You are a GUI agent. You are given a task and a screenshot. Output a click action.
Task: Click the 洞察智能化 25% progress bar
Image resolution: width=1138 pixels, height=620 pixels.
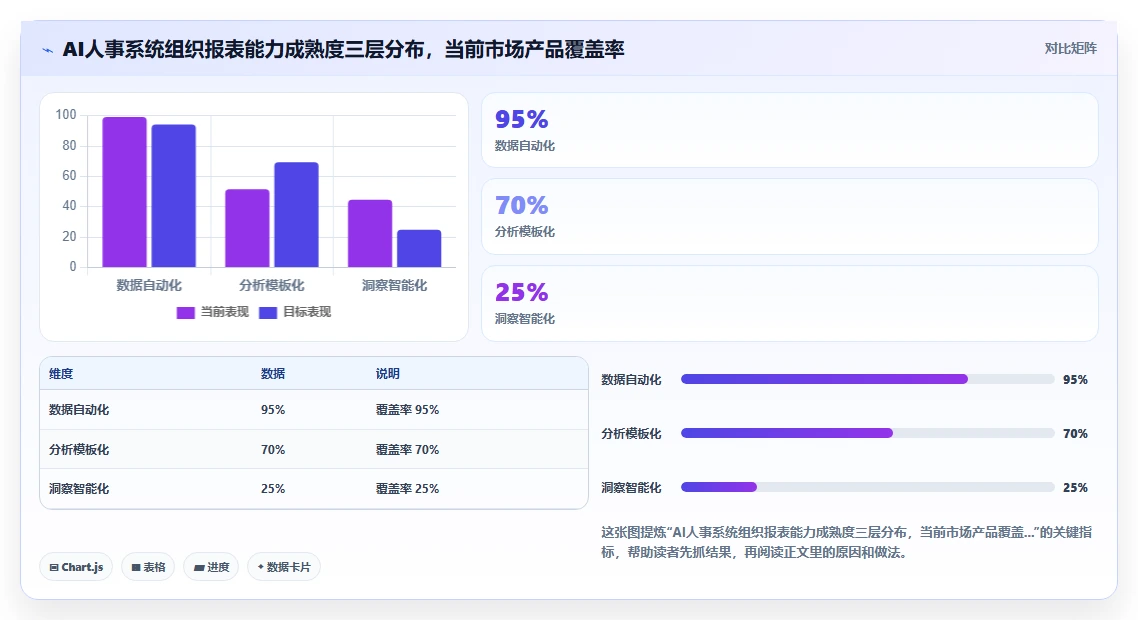[867, 487]
